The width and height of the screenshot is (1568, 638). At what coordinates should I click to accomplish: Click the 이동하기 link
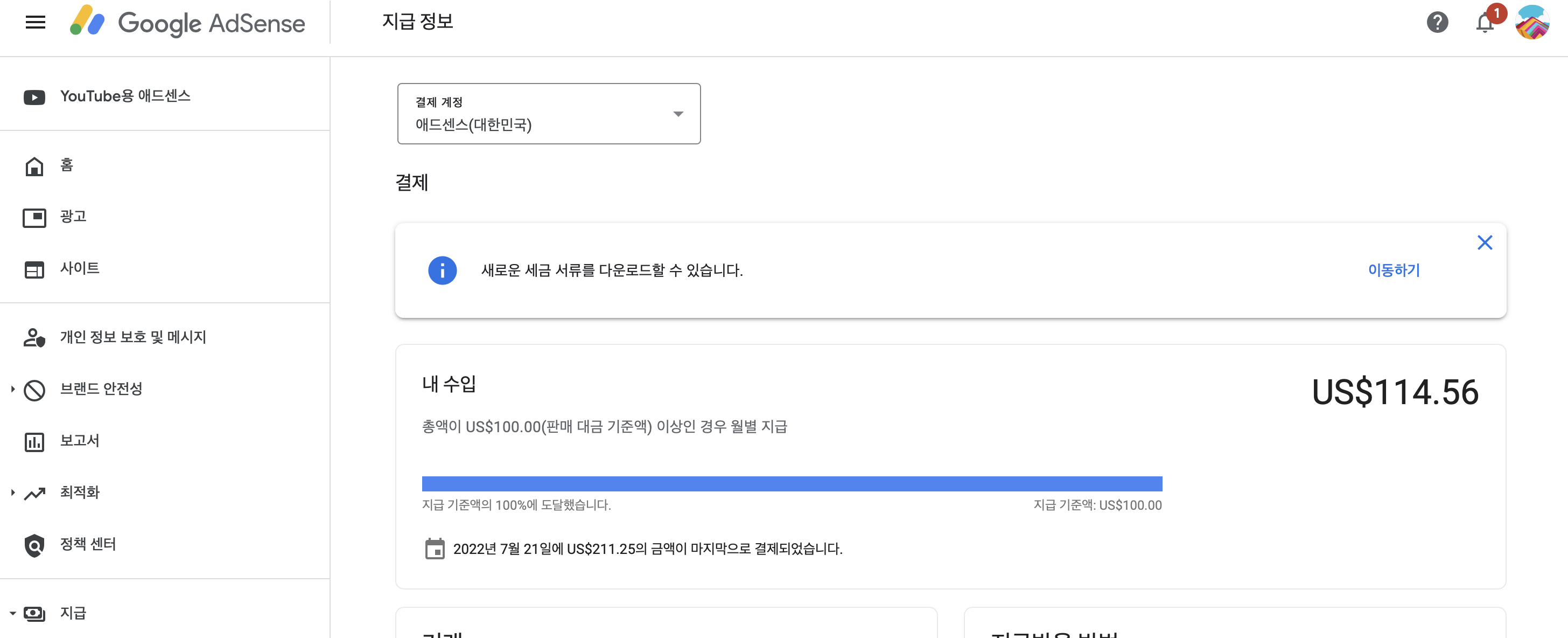(1394, 270)
